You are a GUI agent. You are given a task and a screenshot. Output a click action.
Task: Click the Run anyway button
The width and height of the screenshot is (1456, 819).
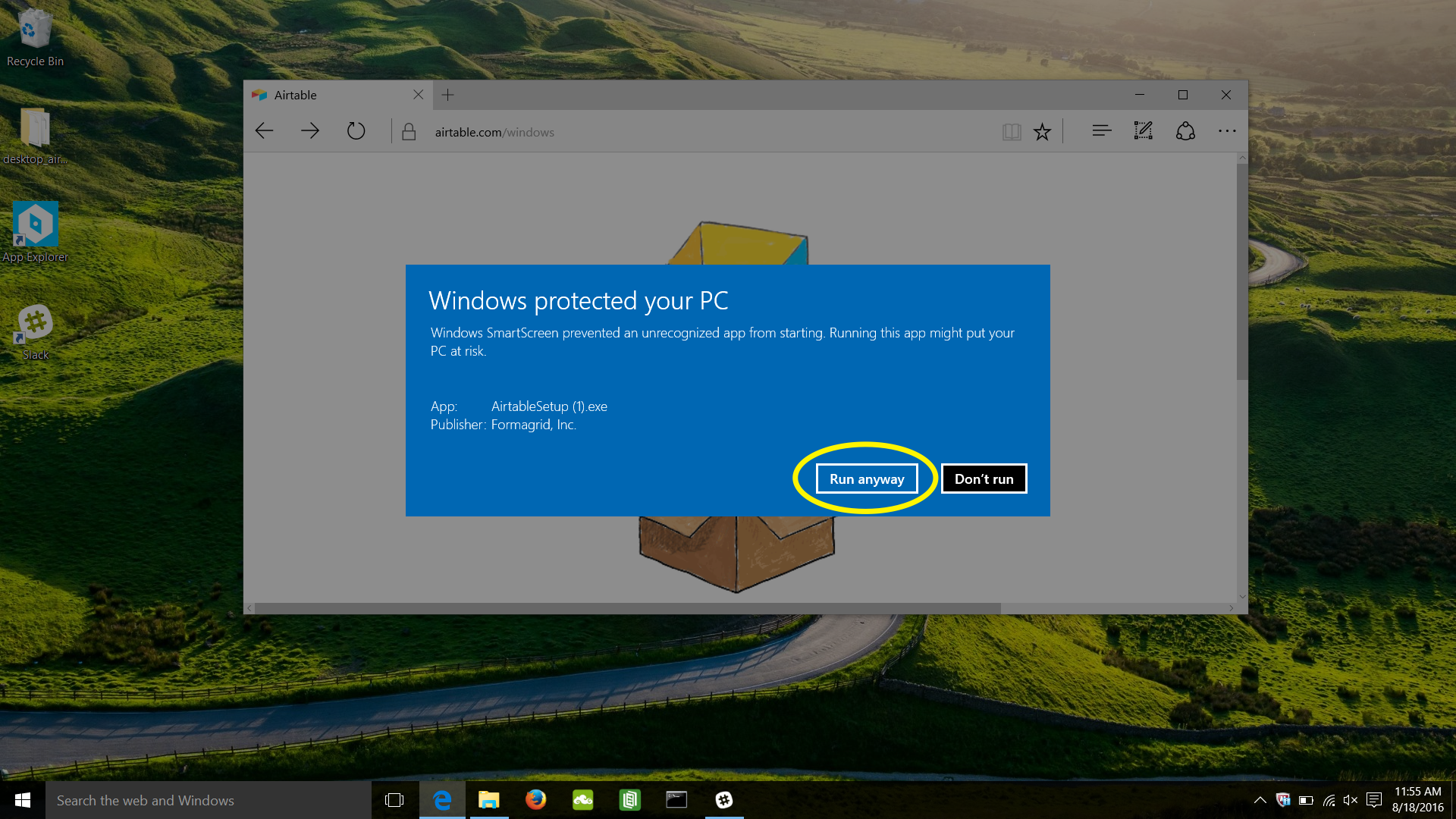coord(866,479)
